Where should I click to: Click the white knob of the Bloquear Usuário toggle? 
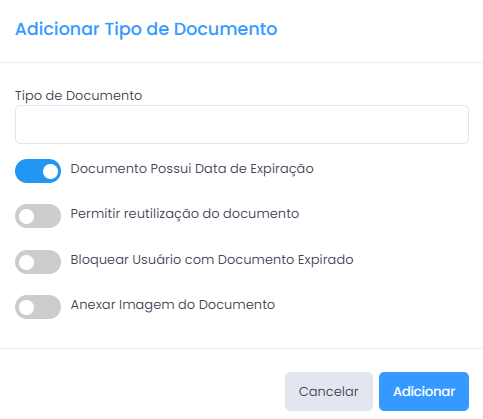coord(26,262)
